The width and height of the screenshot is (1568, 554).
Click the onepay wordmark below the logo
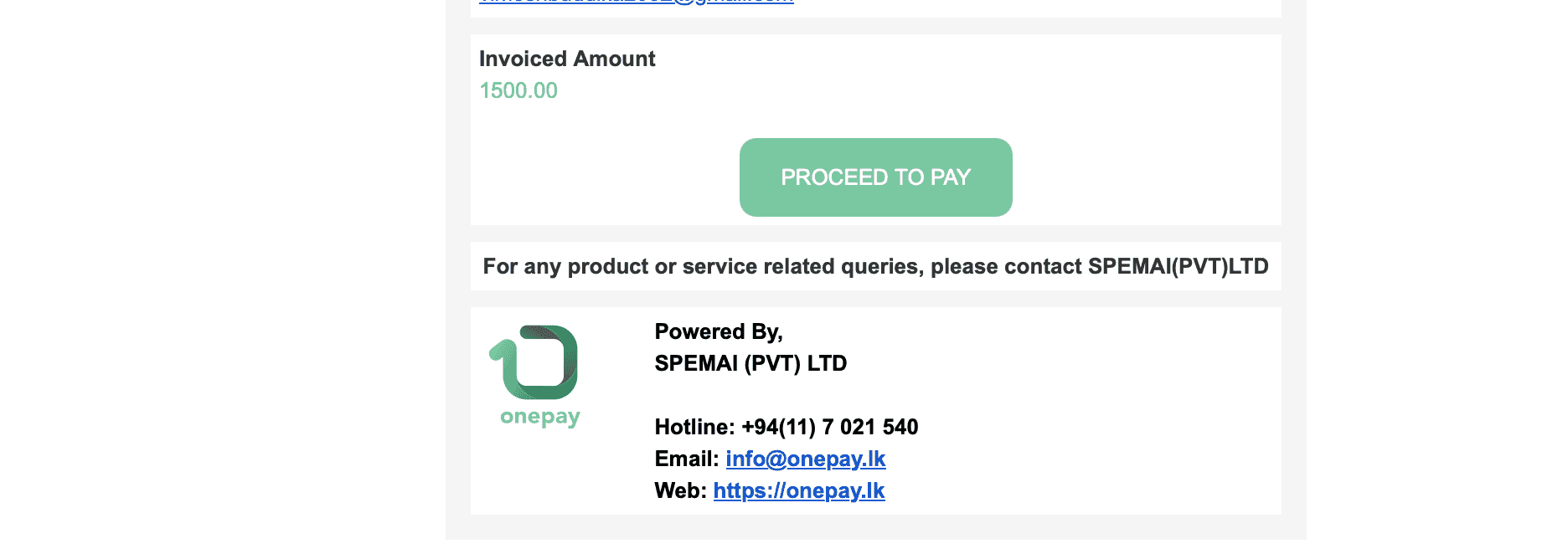point(539,417)
